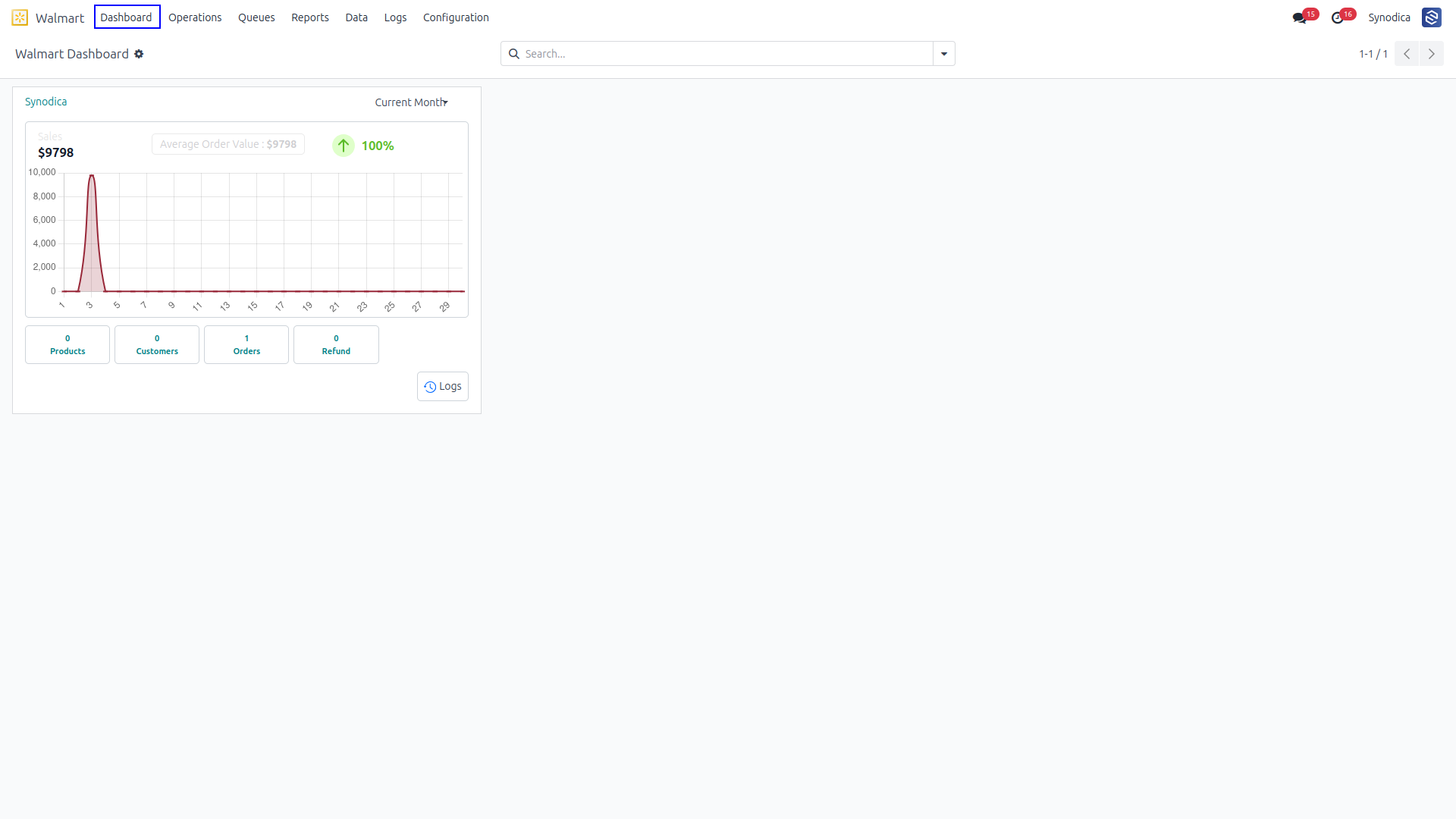1456x819 pixels.
Task: Click the Synodica username in header
Action: pos(1389,17)
